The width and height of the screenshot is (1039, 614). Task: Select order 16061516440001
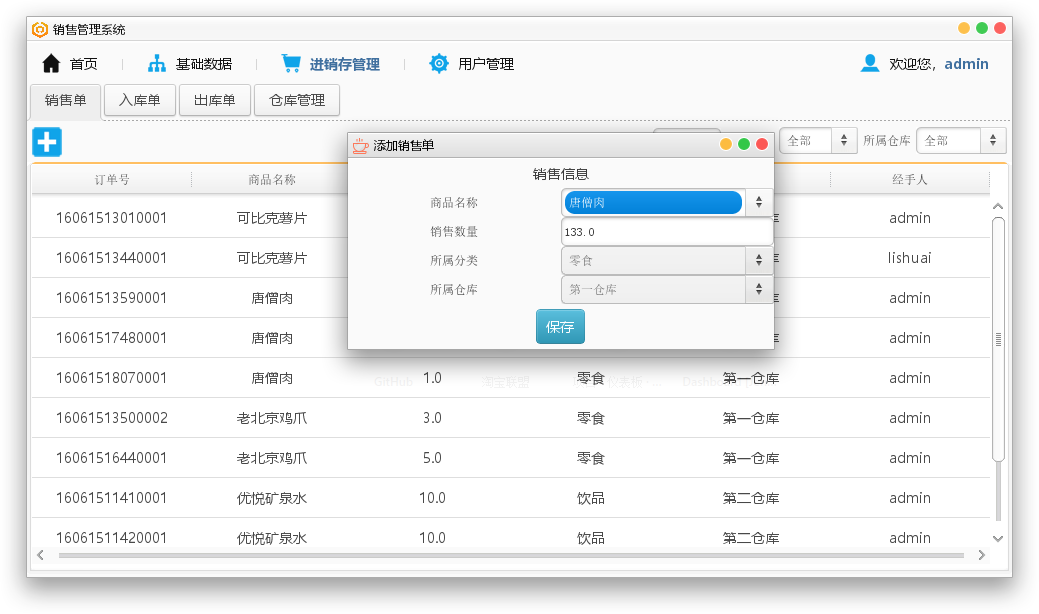coord(111,458)
